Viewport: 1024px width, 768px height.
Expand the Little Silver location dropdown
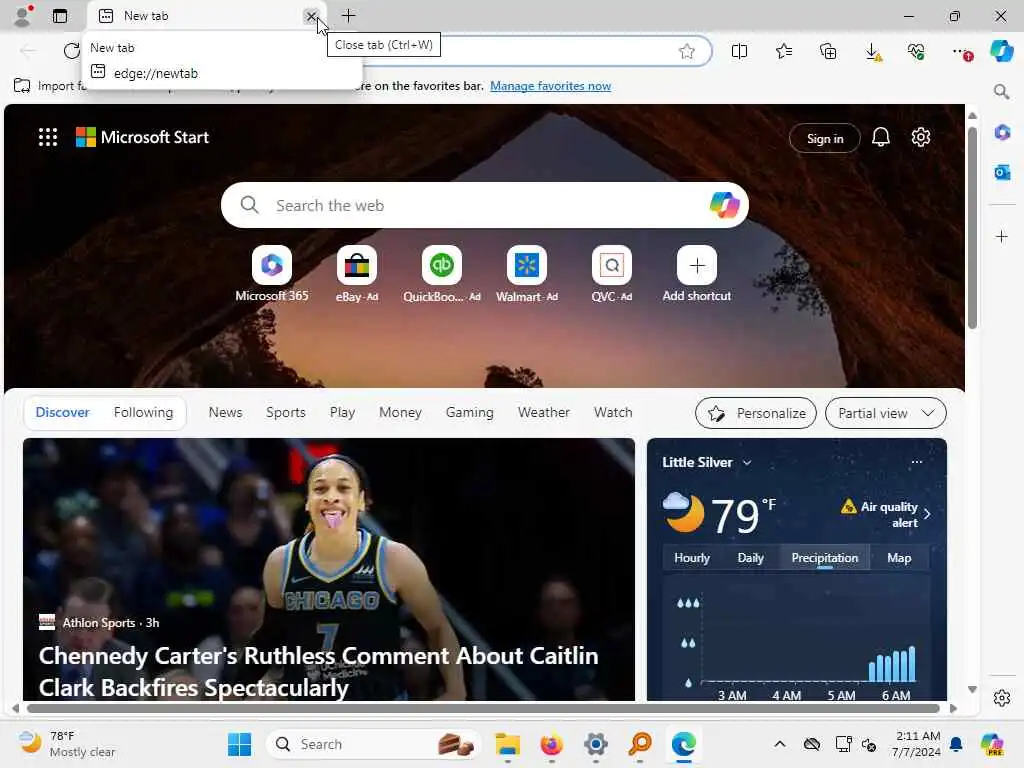pos(707,462)
